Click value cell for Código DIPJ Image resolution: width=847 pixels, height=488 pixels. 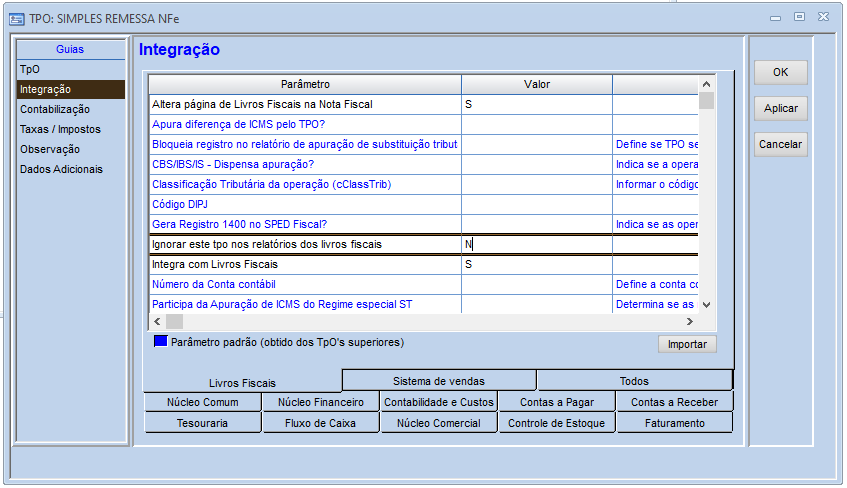[x=536, y=204]
